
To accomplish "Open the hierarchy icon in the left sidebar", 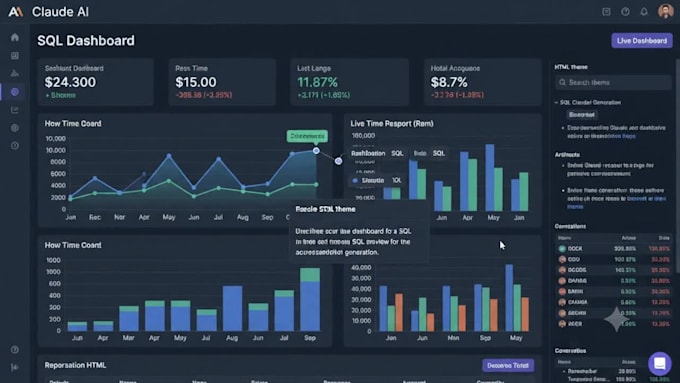I will point(15,73).
